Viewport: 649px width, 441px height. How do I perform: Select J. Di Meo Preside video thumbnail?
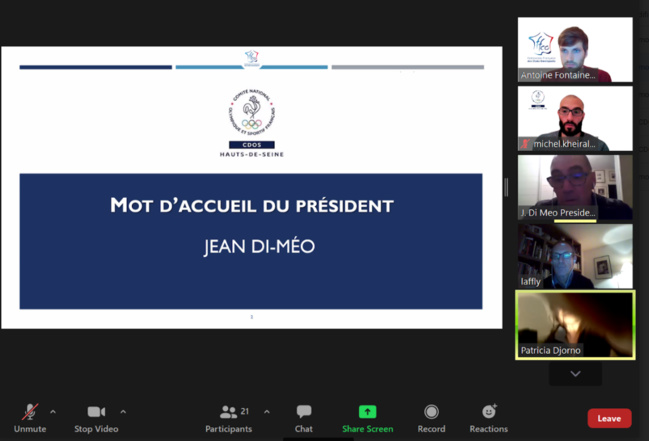575,187
